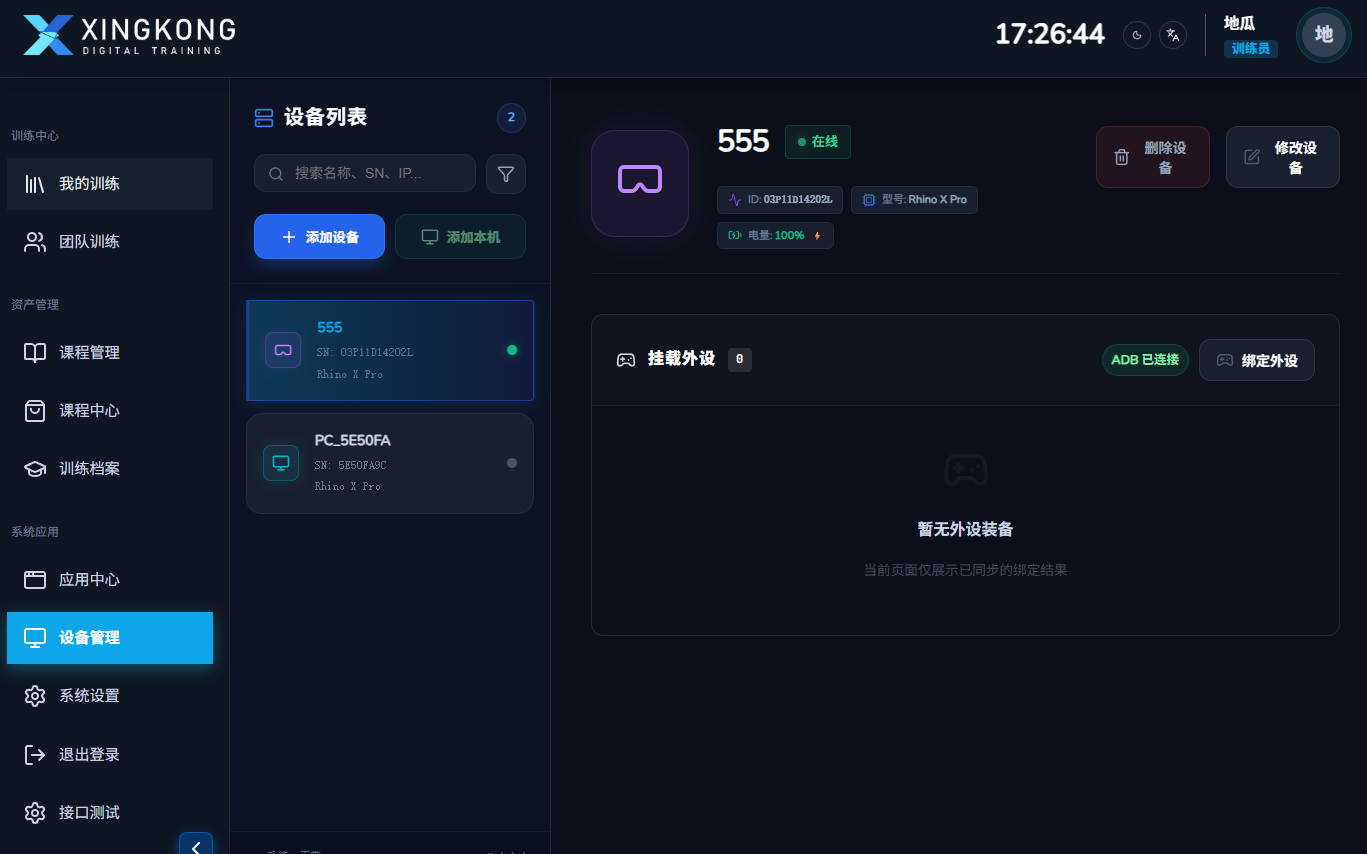
Task: Click the 团队训练 people icon
Action: coord(35,242)
